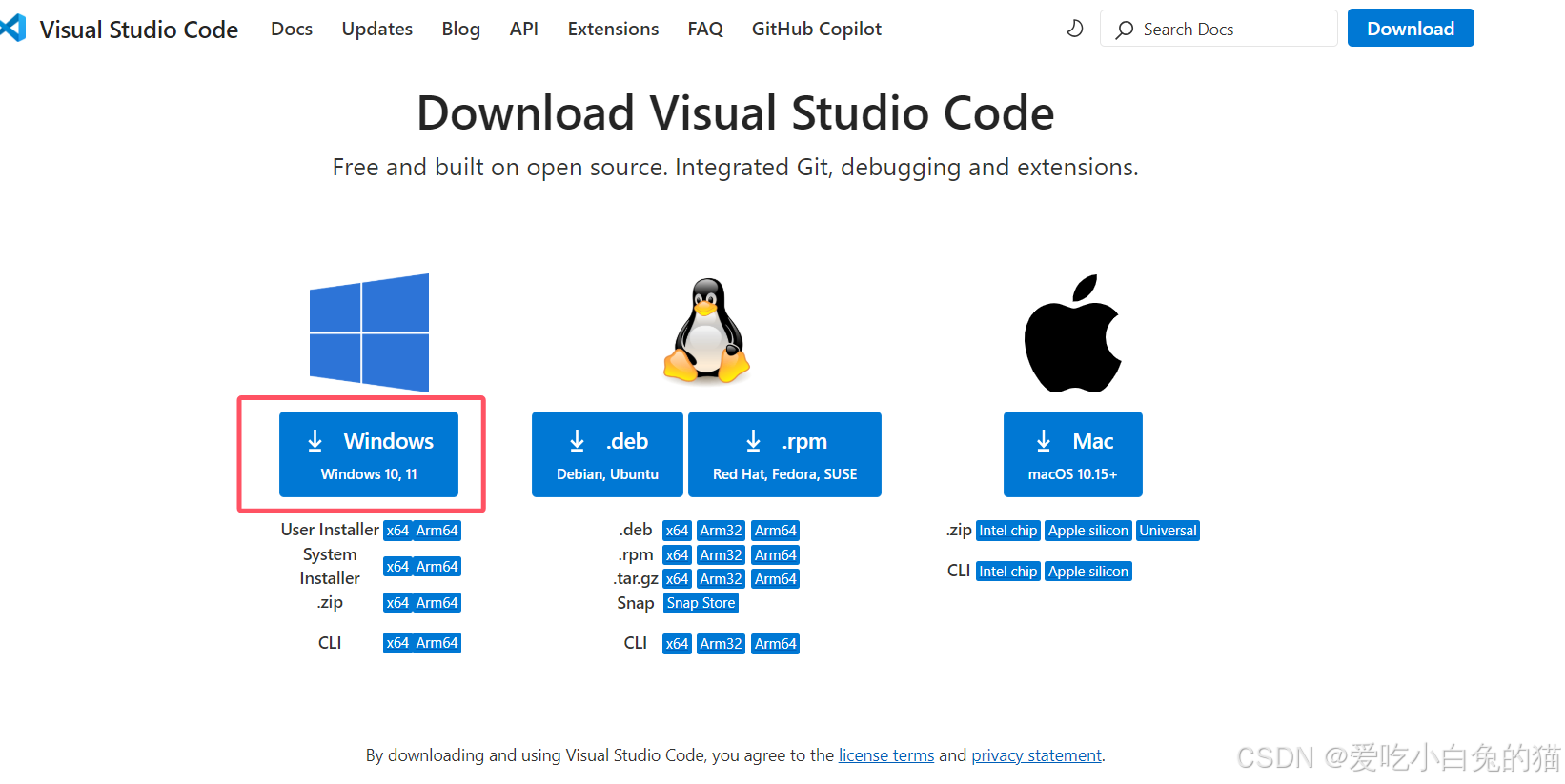Toggle the dark theme moon icon
The width and height of the screenshot is (1565, 784).
click(1075, 29)
